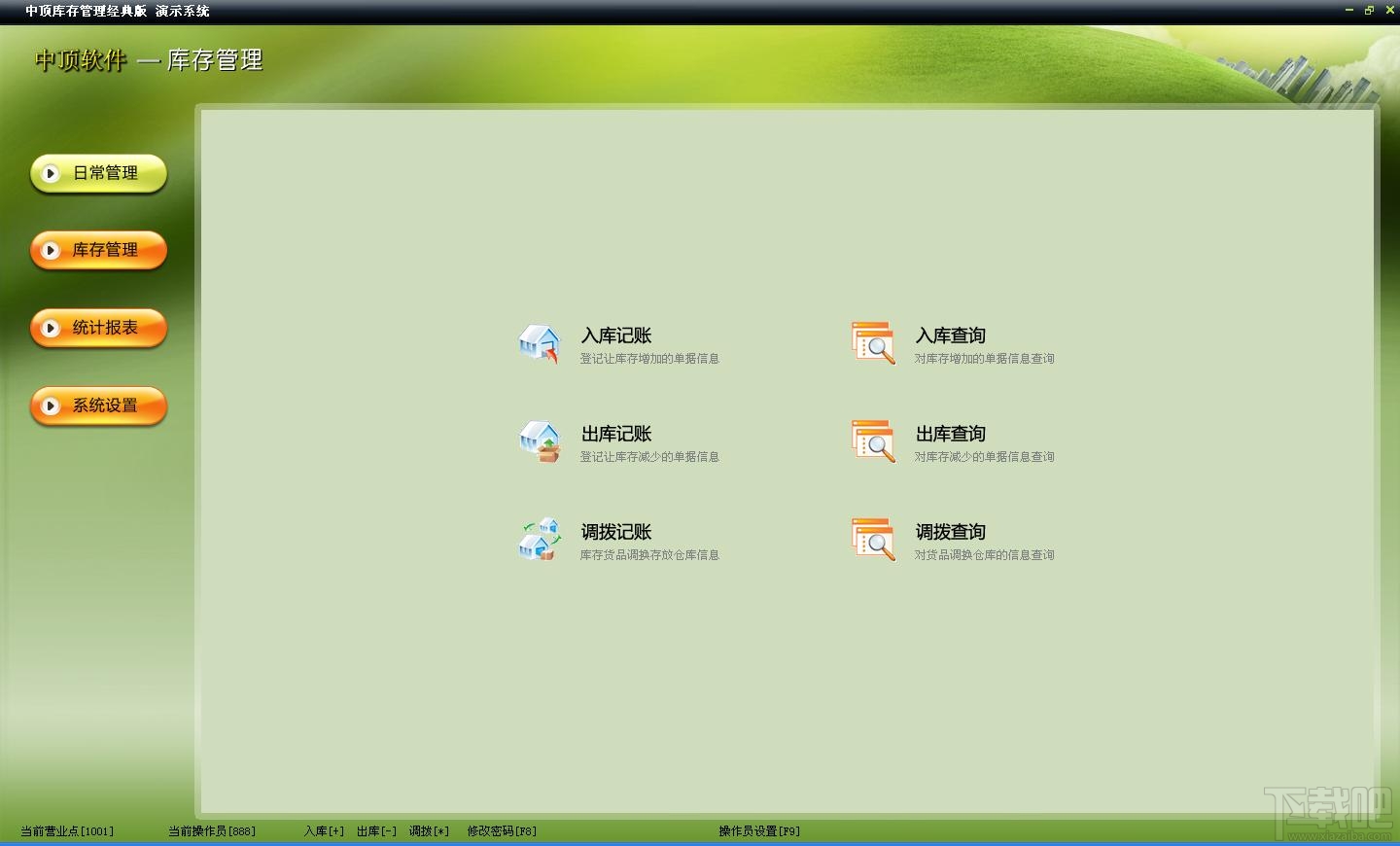Restore down the application window

[1369, 10]
